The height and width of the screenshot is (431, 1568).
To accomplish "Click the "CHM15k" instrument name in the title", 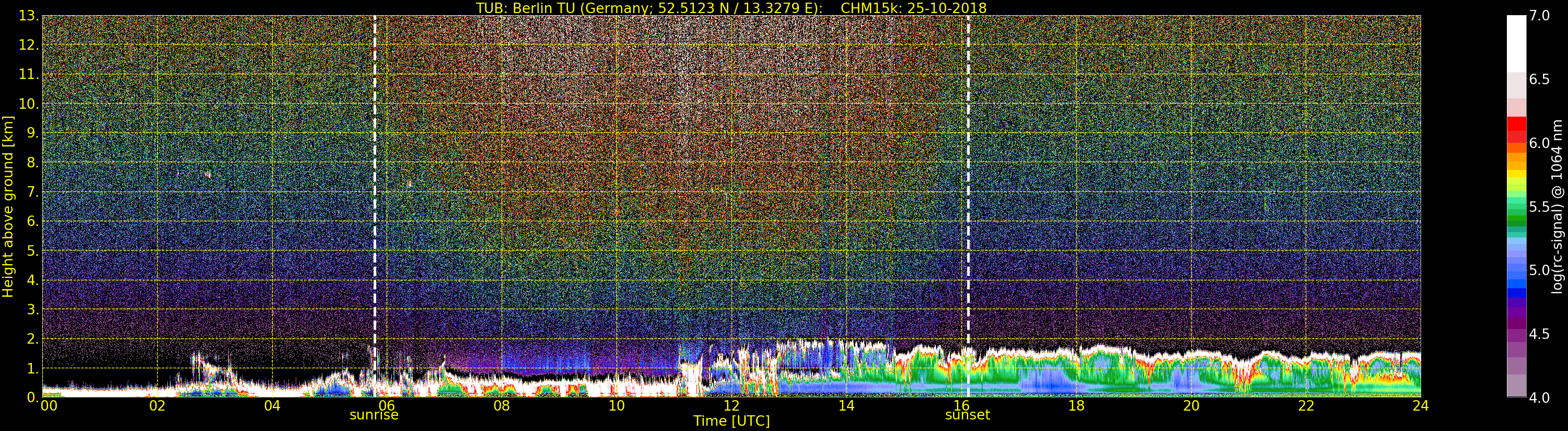I will pos(872,8).
